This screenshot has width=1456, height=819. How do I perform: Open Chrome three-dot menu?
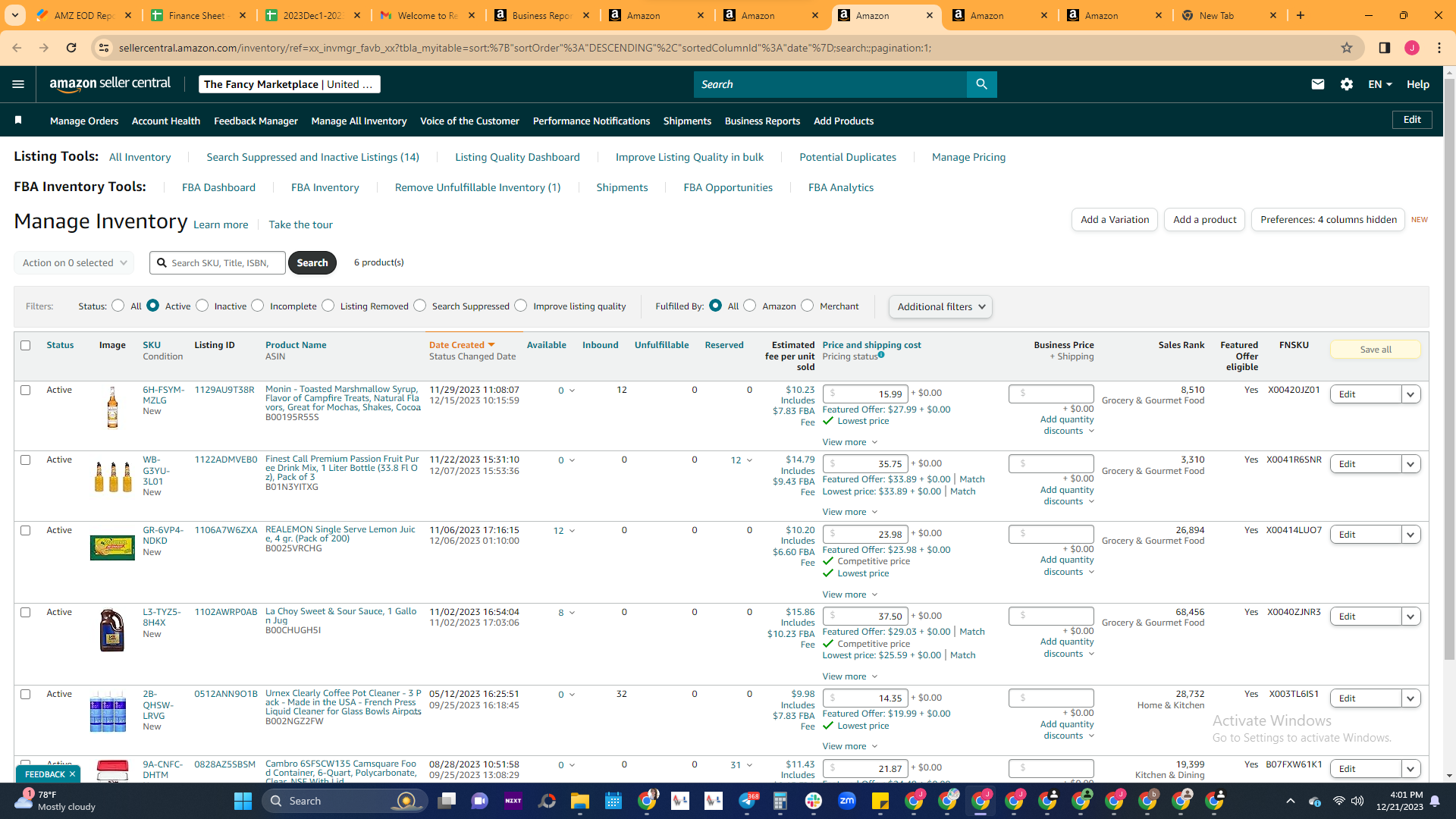pos(1439,48)
